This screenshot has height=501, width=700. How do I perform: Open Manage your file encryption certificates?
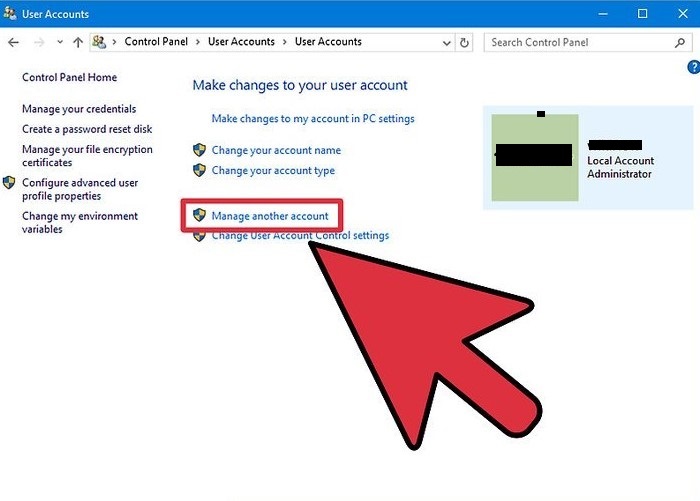(88, 156)
